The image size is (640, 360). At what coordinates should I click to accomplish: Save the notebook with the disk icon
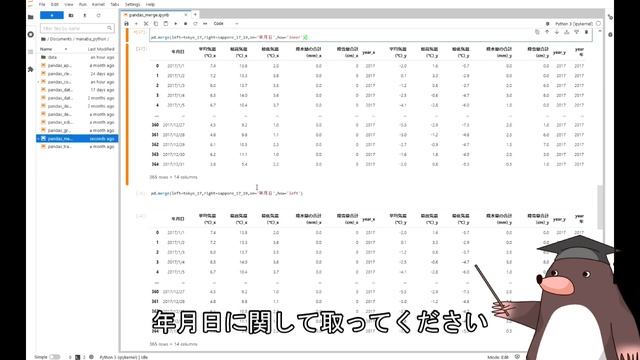click(x=127, y=24)
